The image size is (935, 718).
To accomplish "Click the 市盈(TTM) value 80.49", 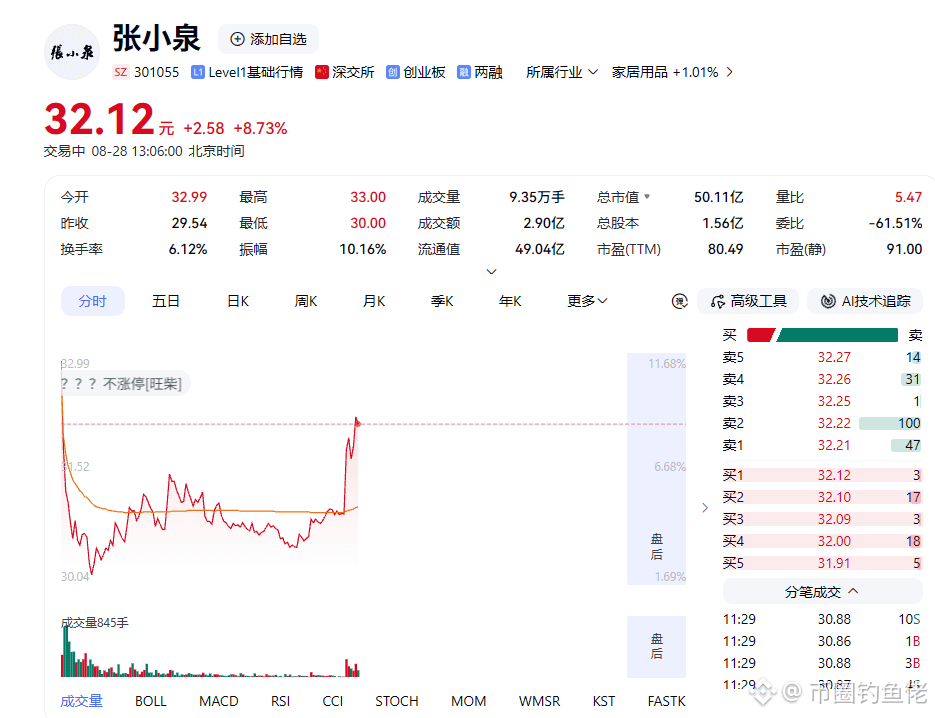I will [725, 249].
